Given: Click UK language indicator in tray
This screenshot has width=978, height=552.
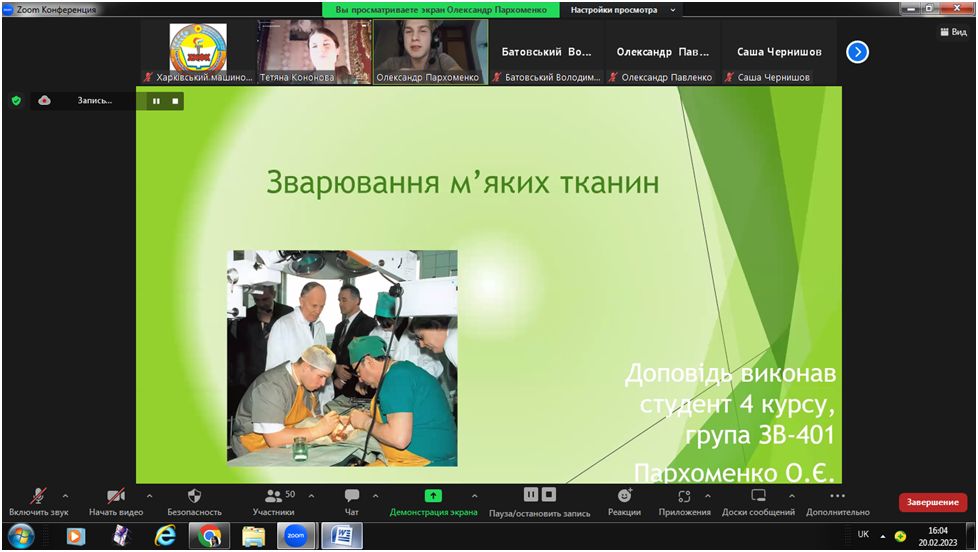Looking at the screenshot, I should tap(863, 535).
